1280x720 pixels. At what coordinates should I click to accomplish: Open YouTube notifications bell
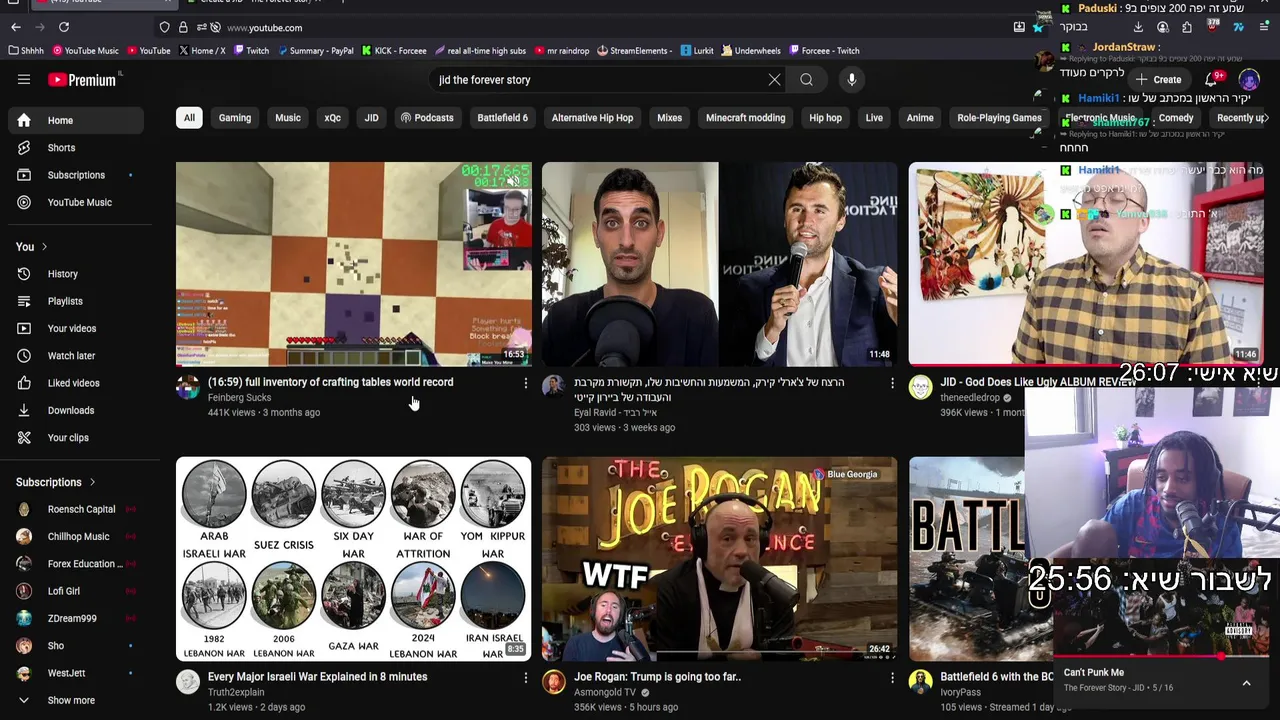tap(1211, 80)
